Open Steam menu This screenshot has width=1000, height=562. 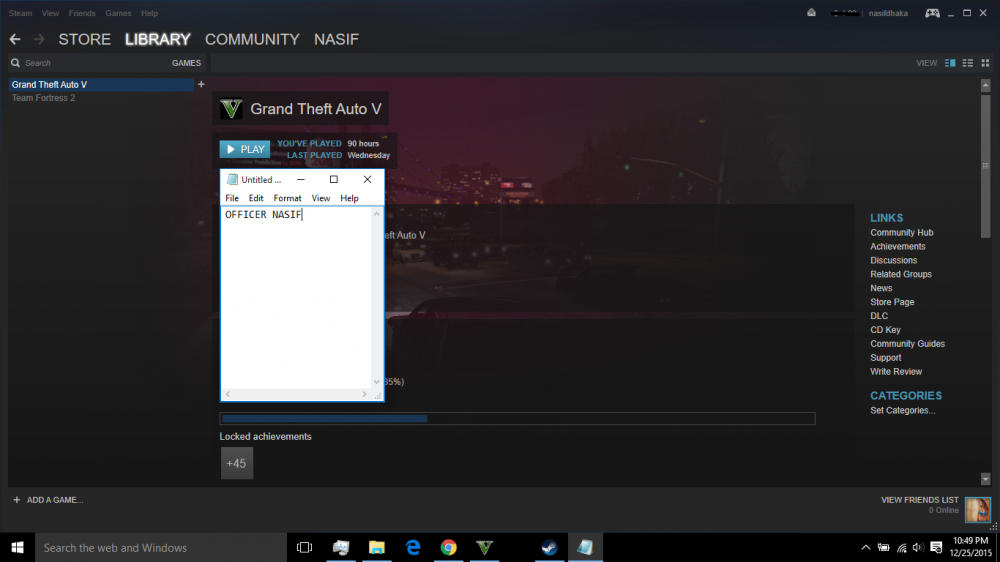point(20,13)
